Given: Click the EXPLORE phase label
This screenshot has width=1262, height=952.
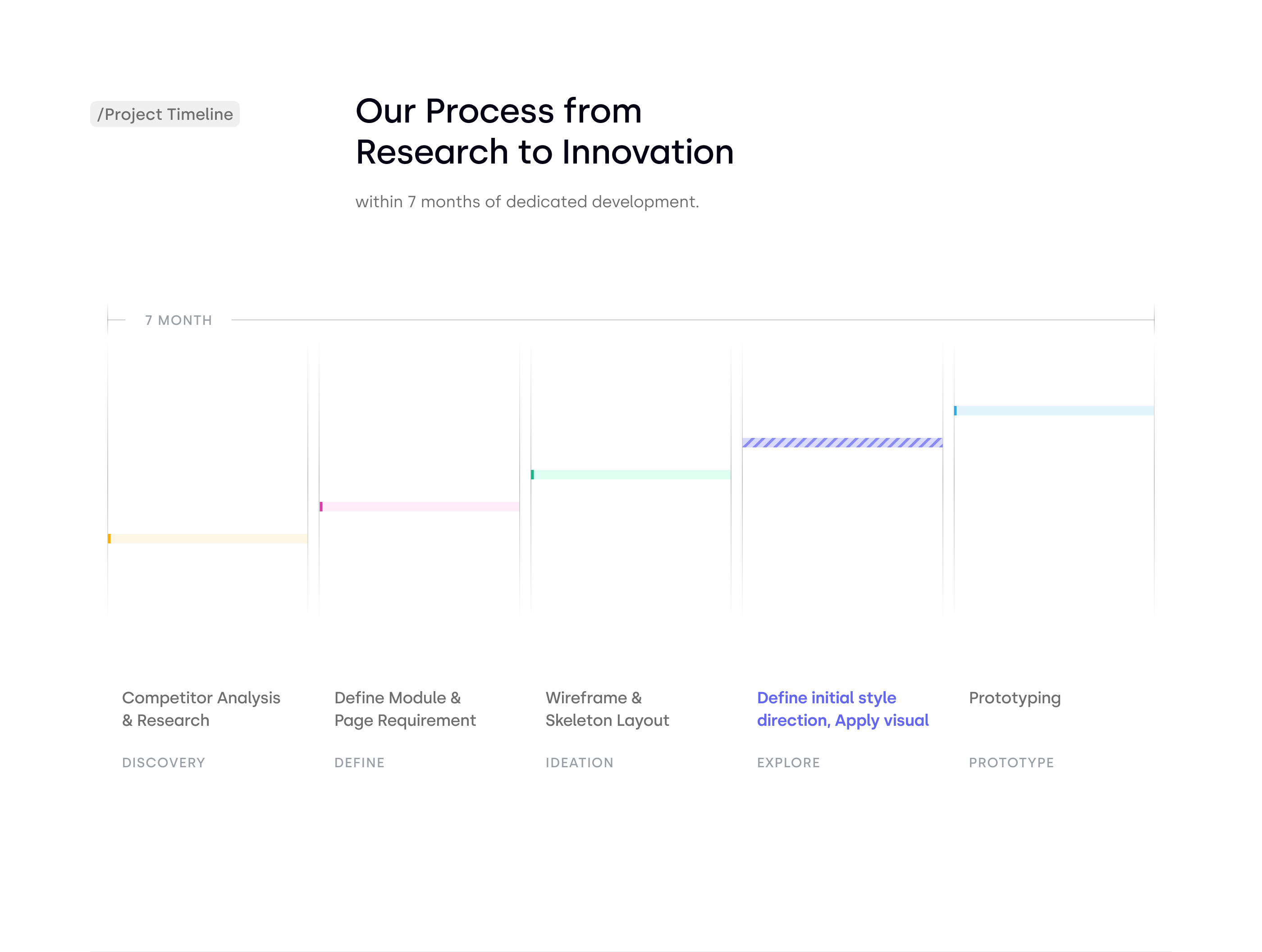Looking at the screenshot, I should (788, 761).
